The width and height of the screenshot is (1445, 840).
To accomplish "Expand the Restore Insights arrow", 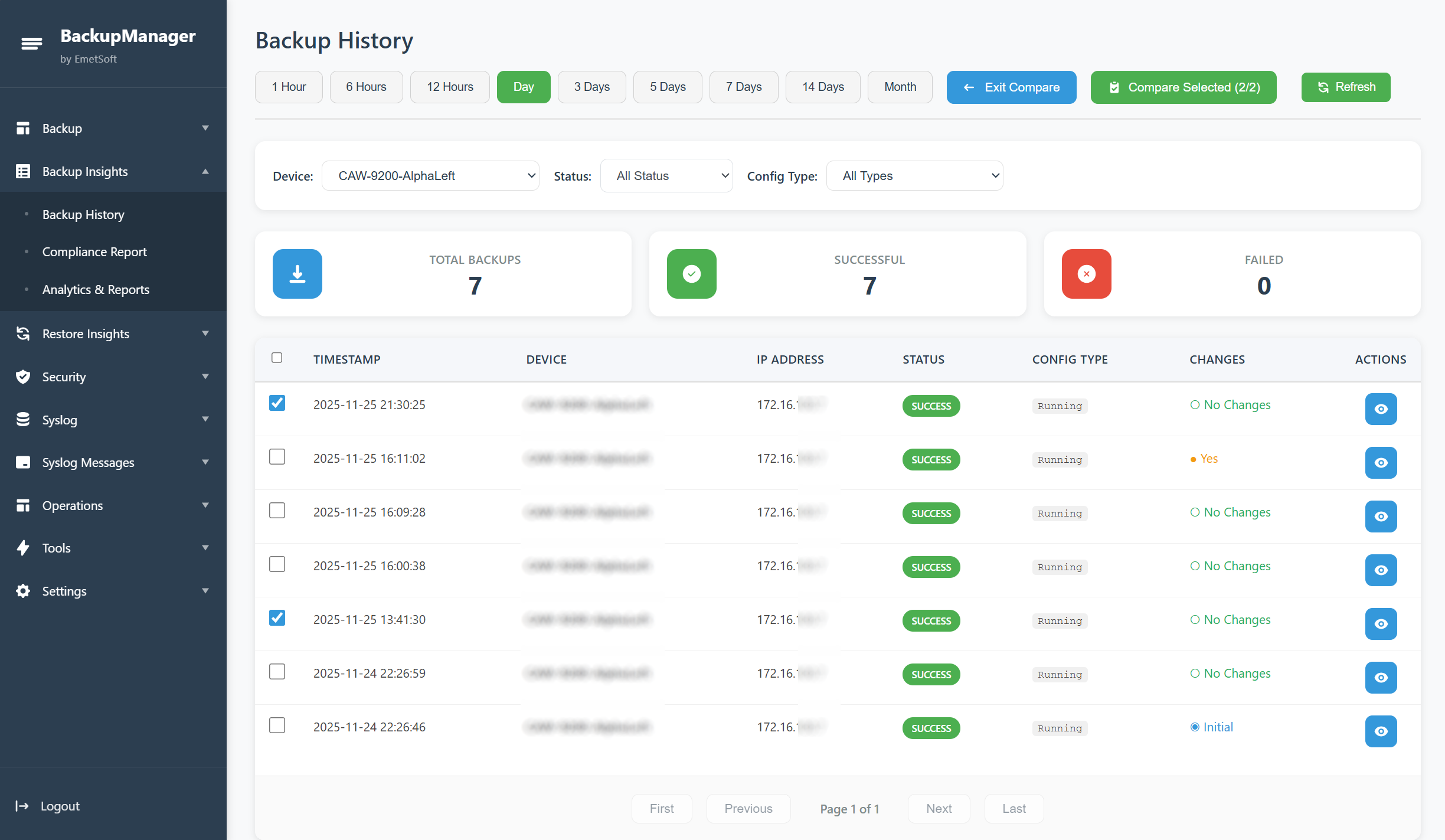I will 205,334.
